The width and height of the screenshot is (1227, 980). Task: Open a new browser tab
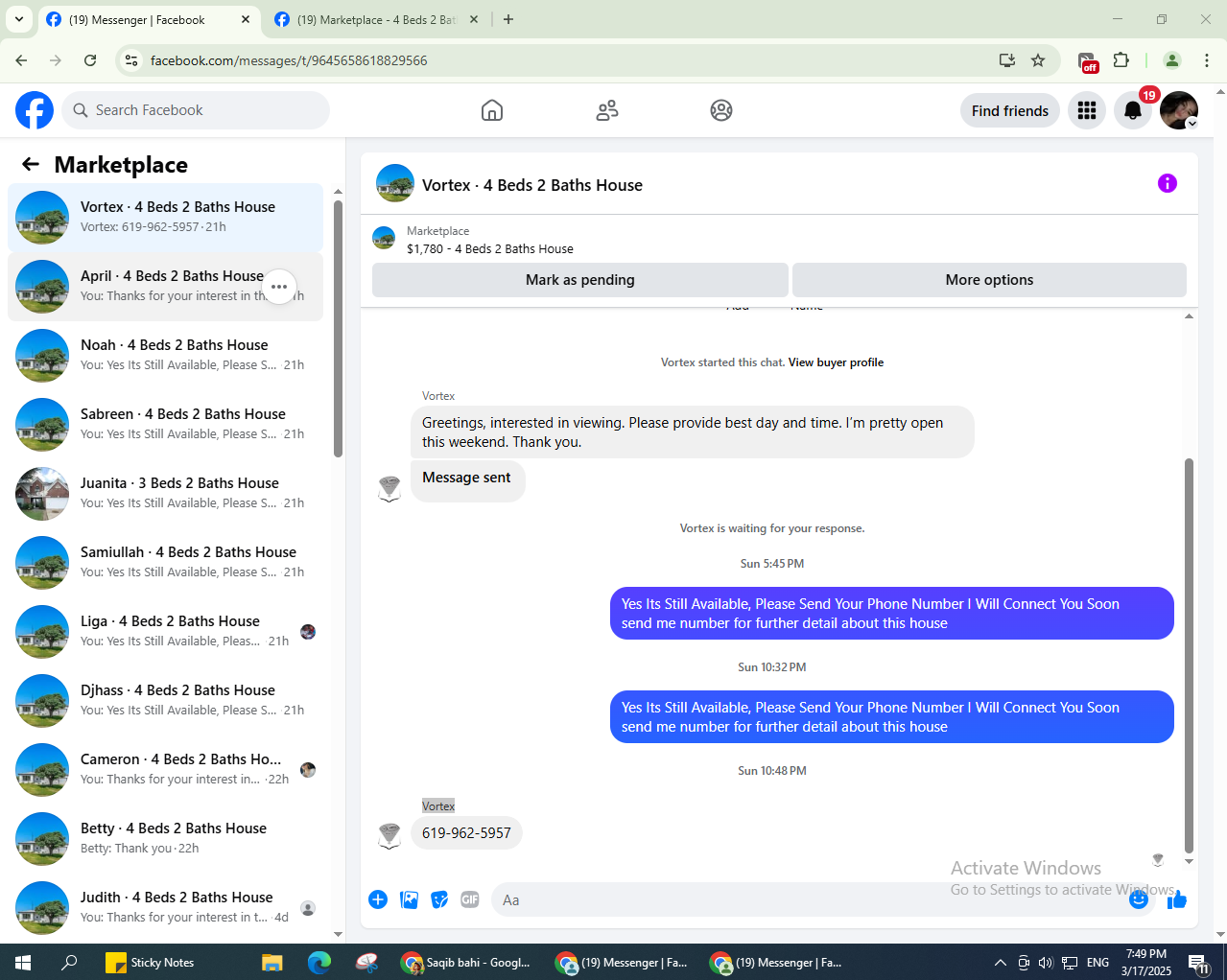(x=508, y=19)
